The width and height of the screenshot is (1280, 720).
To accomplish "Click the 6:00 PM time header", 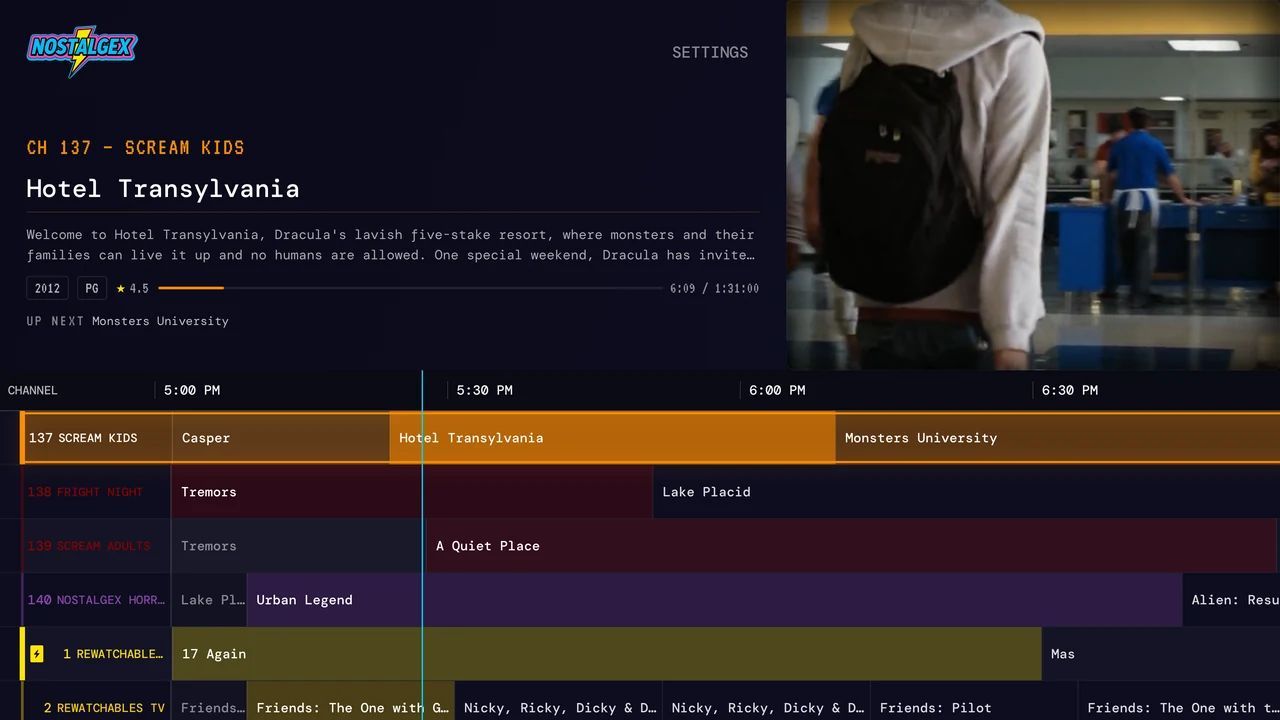I will tap(777, 390).
